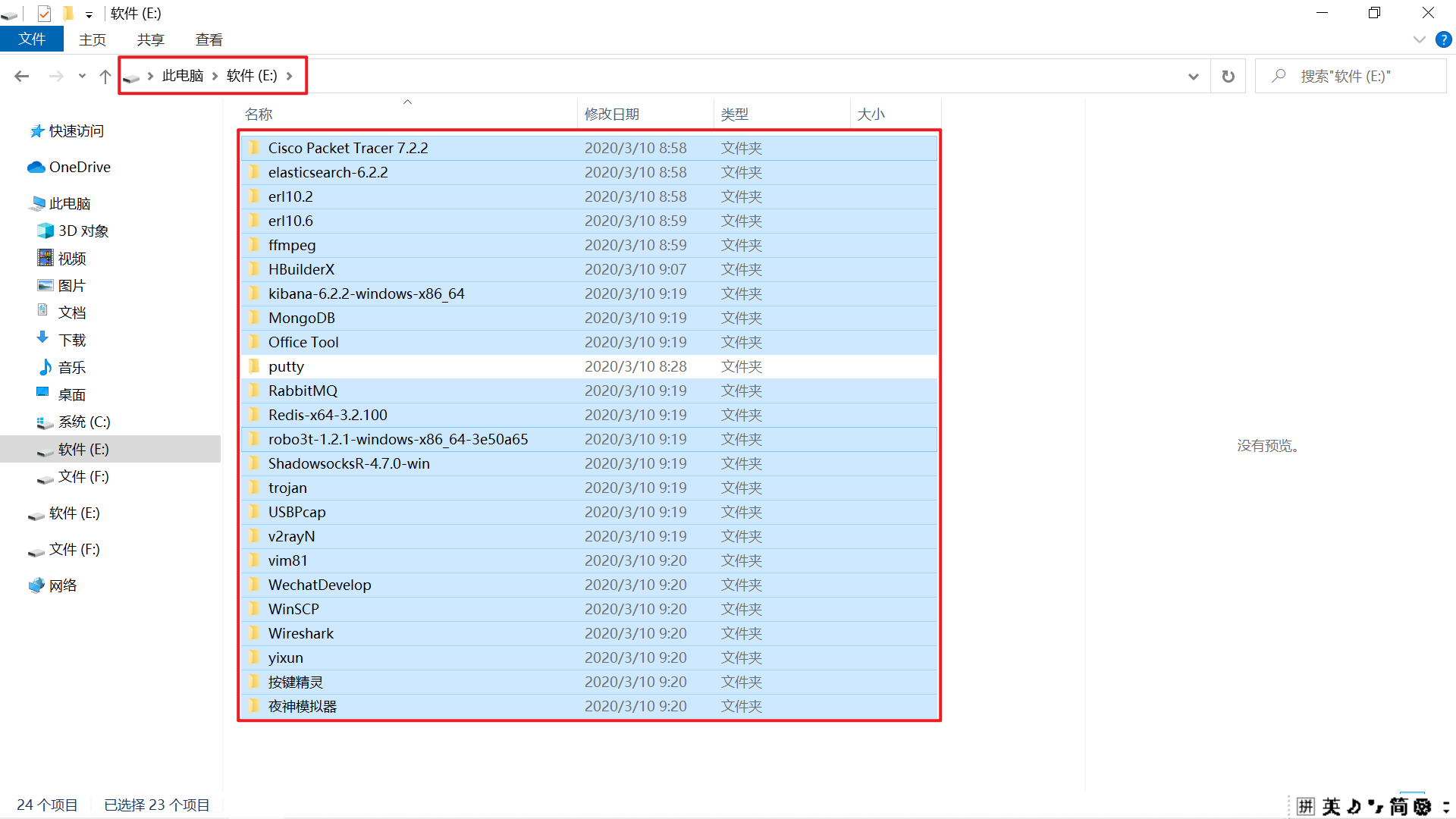Screen dimensions: 1456x819
Task: Click folder icon of putty
Action: [x=254, y=366]
